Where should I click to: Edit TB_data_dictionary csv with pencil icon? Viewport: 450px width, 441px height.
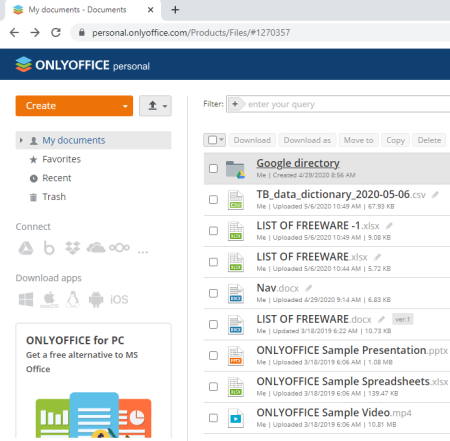point(435,195)
